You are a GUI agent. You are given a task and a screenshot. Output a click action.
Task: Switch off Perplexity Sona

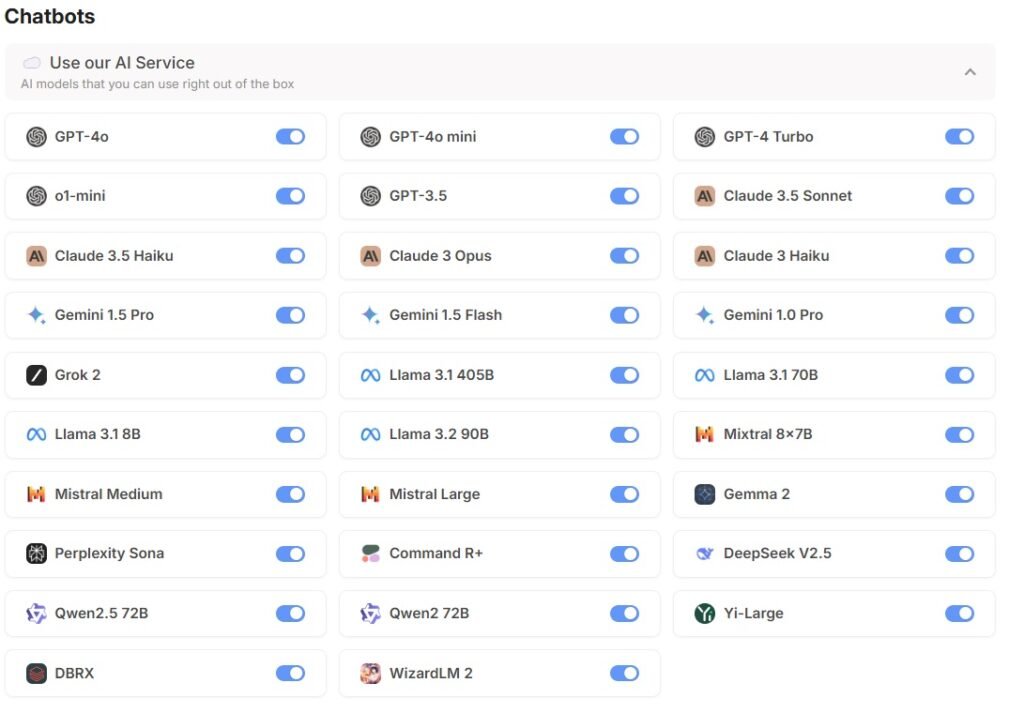[291, 554]
